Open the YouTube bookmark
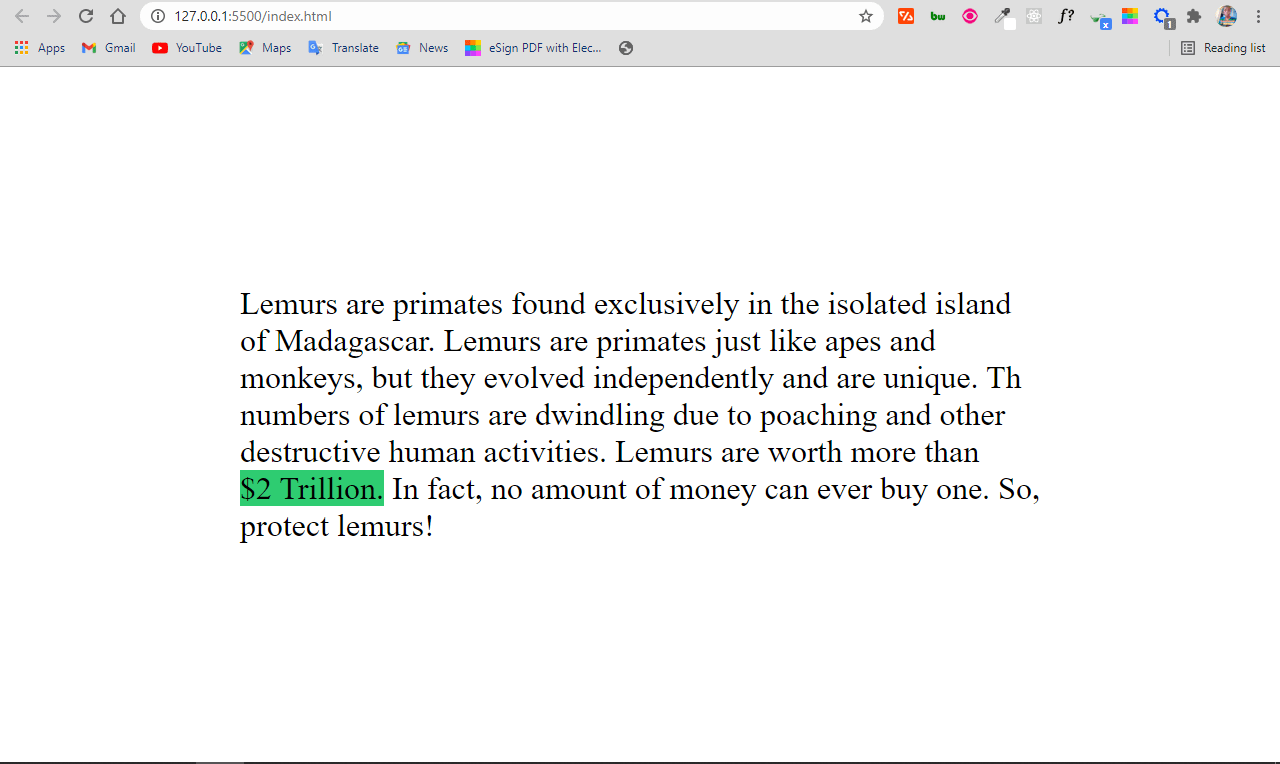The height and width of the screenshot is (764, 1280). click(x=187, y=48)
